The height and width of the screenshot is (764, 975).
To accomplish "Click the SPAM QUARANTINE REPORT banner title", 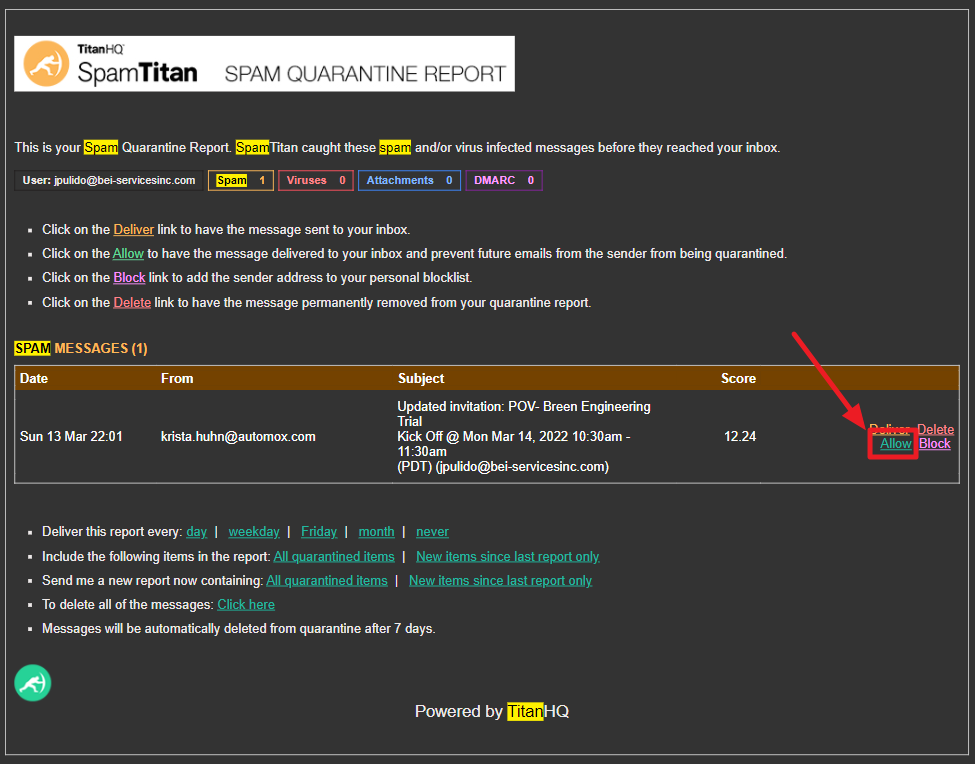I will (x=365, y=74).
